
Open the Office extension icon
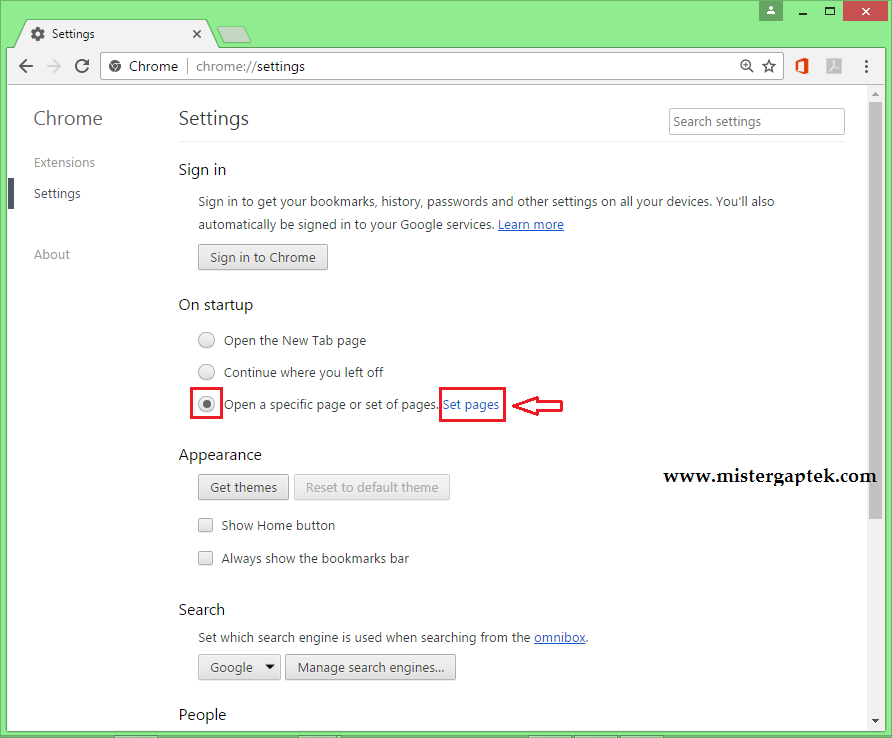point(802,66)
